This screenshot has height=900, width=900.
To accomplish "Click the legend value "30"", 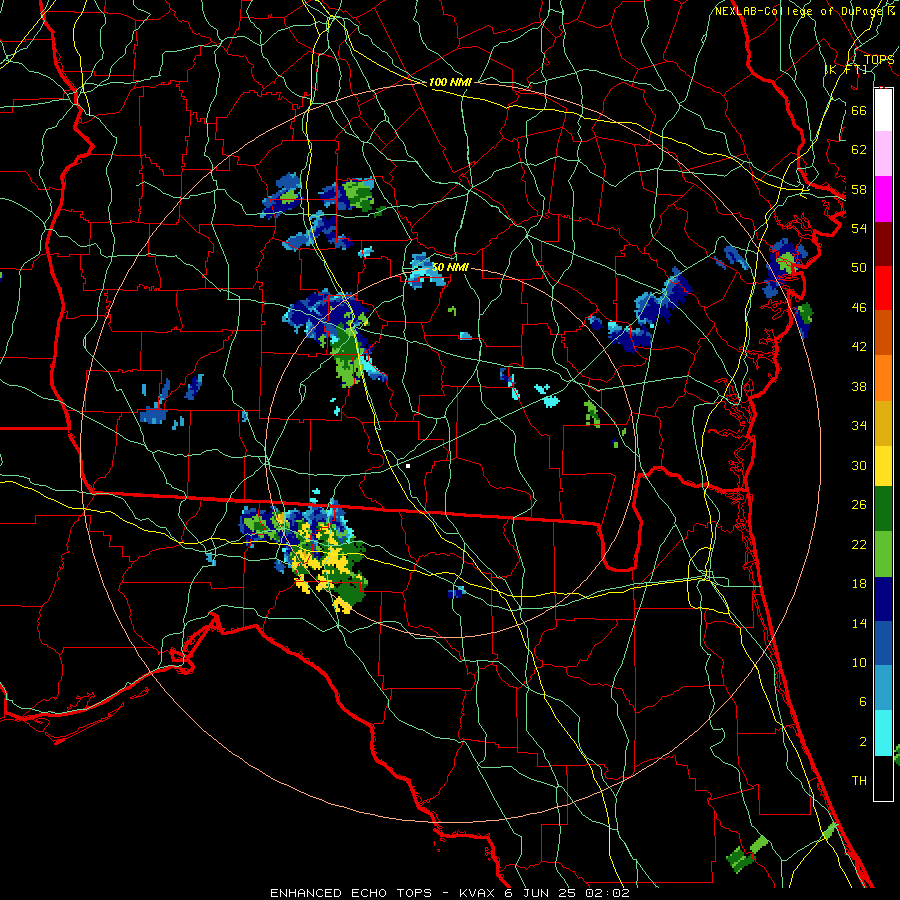I will 859,465.
